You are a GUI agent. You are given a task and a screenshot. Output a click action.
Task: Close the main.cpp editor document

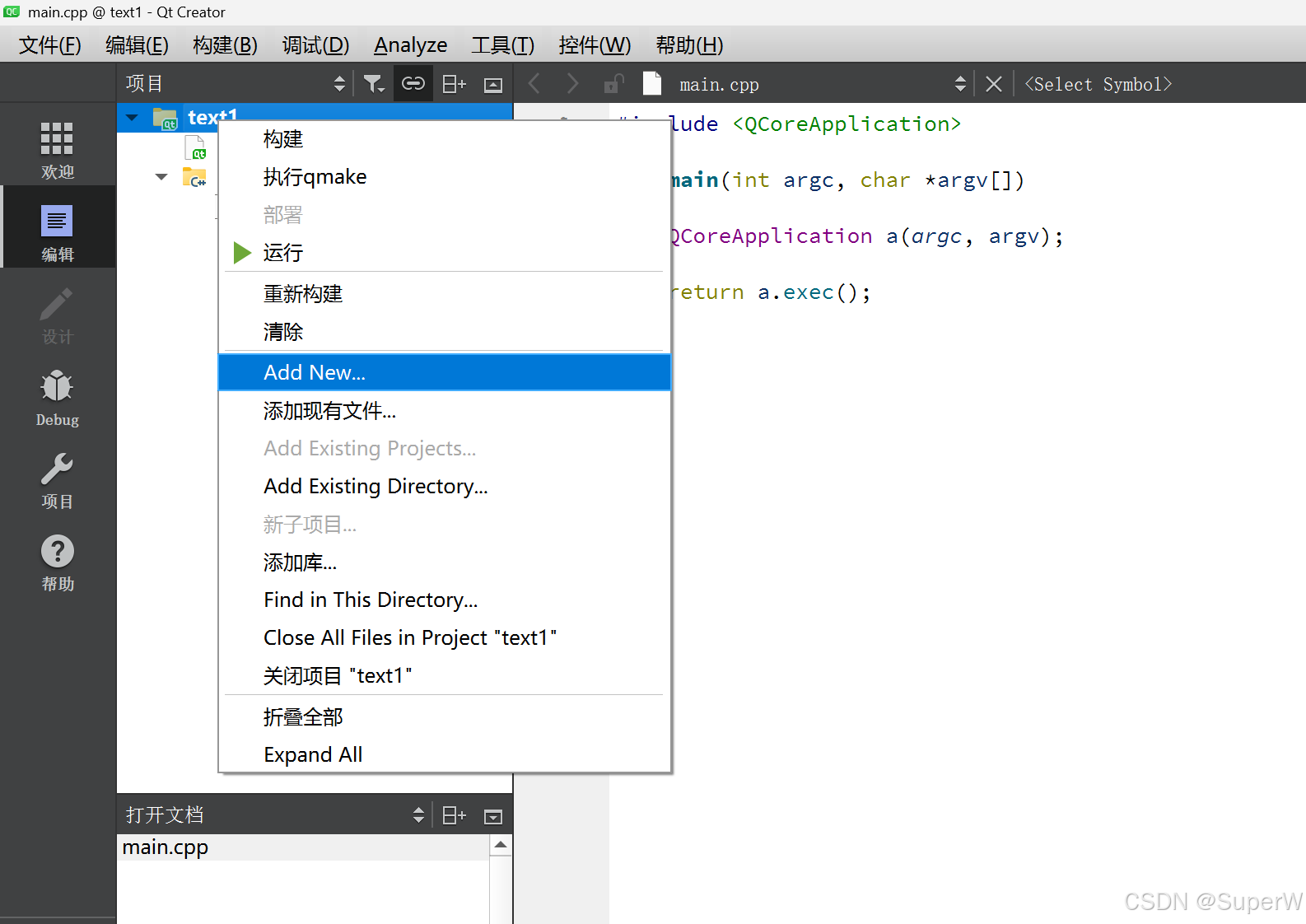click(994, 84)
